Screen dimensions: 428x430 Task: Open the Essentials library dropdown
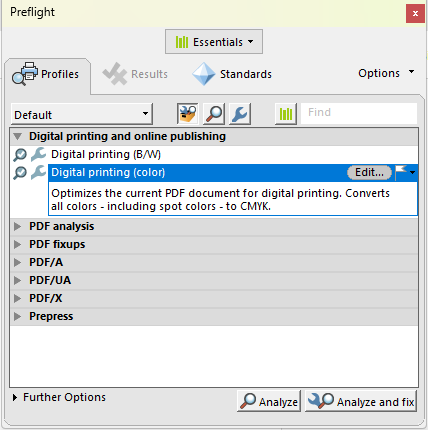coord(214,42)
